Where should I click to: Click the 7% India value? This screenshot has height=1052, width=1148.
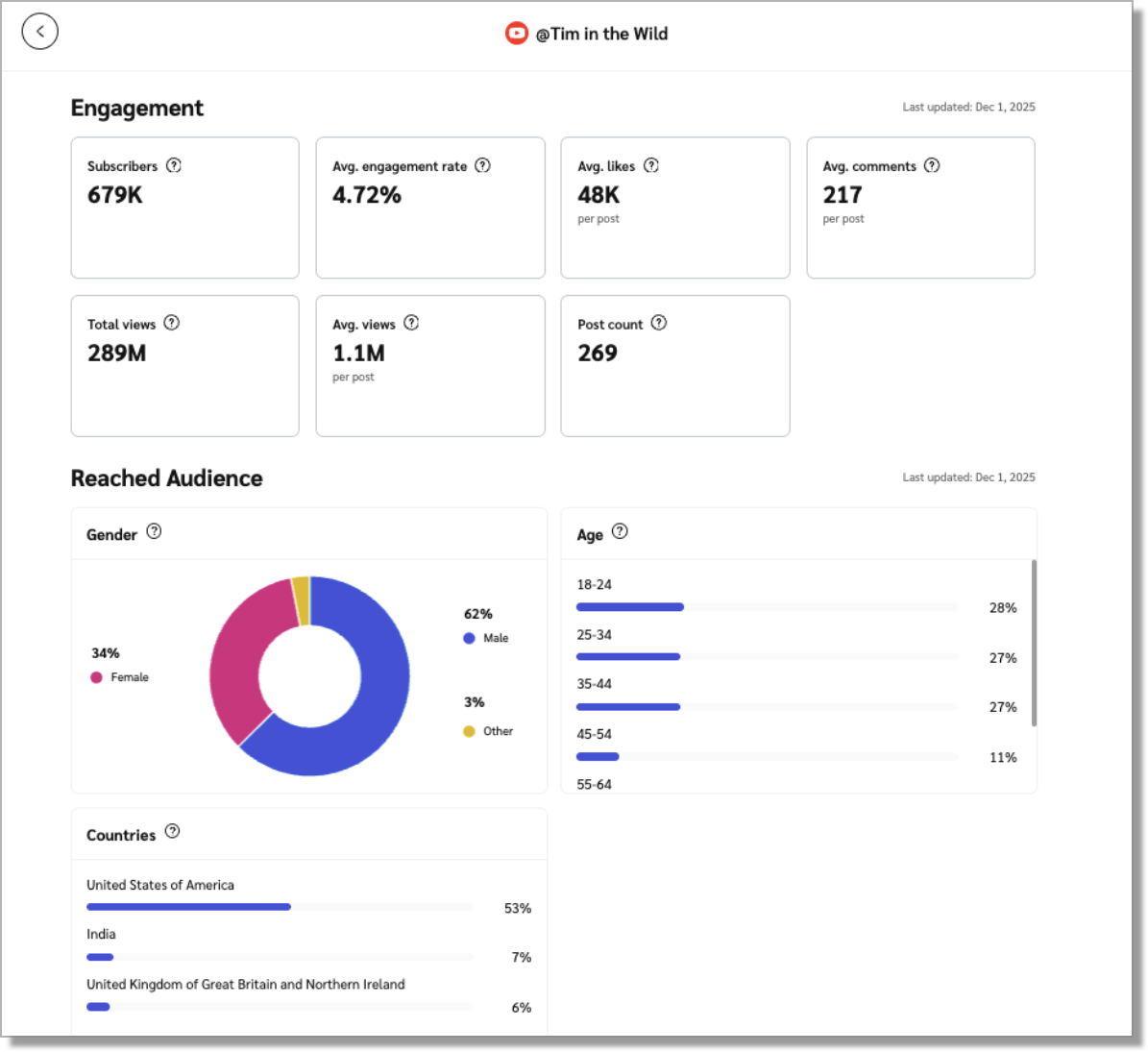tap(522, 958)
